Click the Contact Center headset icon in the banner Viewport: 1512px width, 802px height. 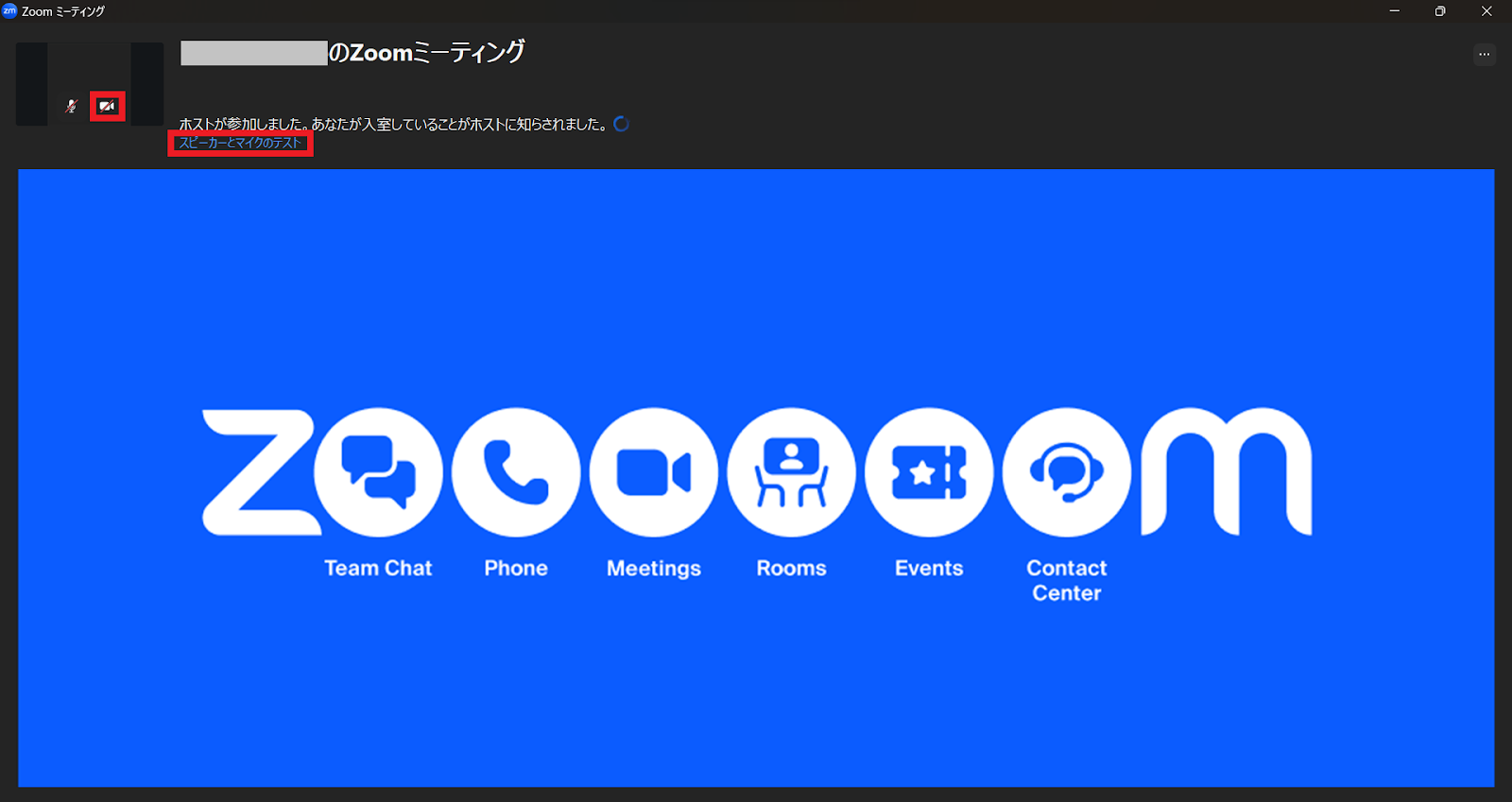(1067, 472)
